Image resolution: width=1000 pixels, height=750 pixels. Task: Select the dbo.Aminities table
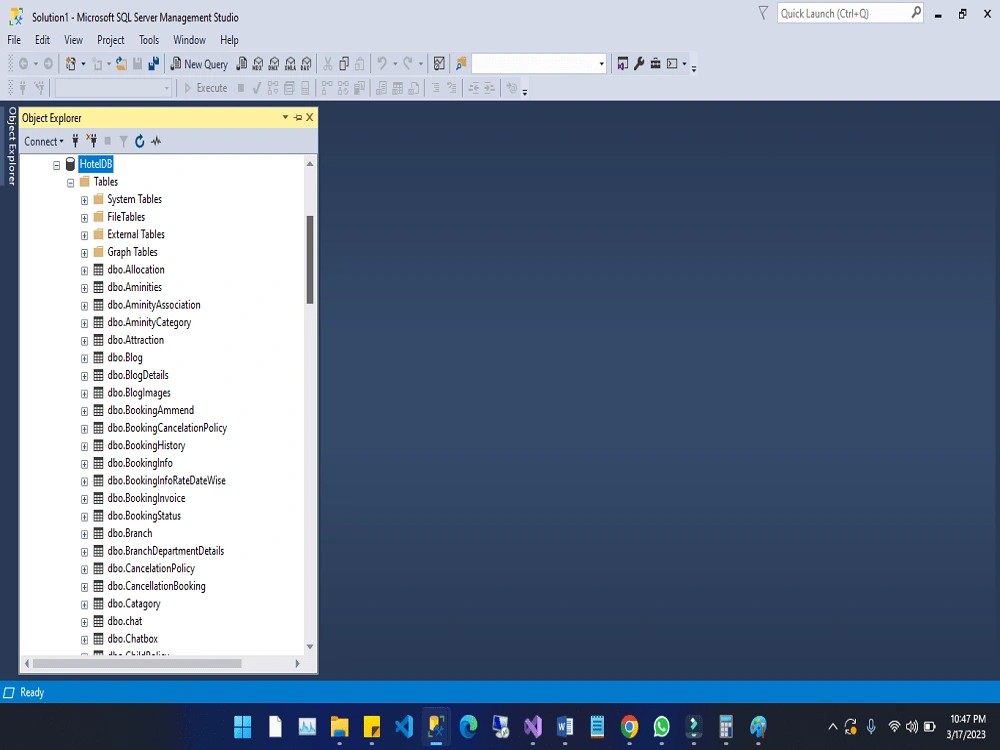135,287
